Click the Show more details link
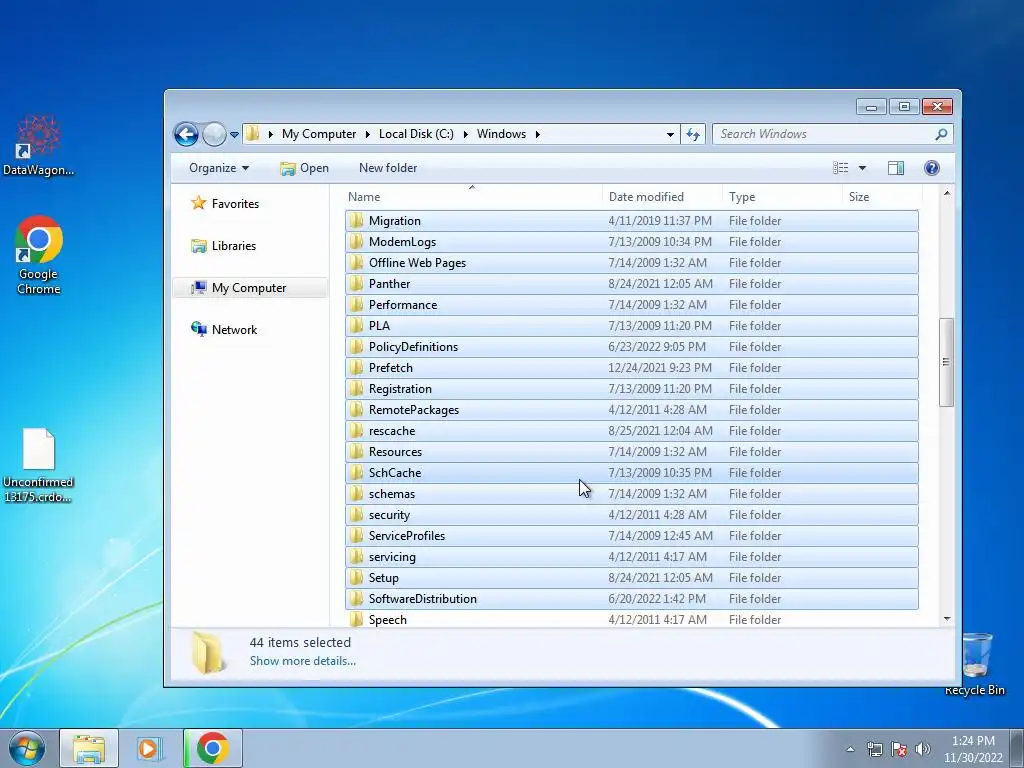 (x=302, y=661)
